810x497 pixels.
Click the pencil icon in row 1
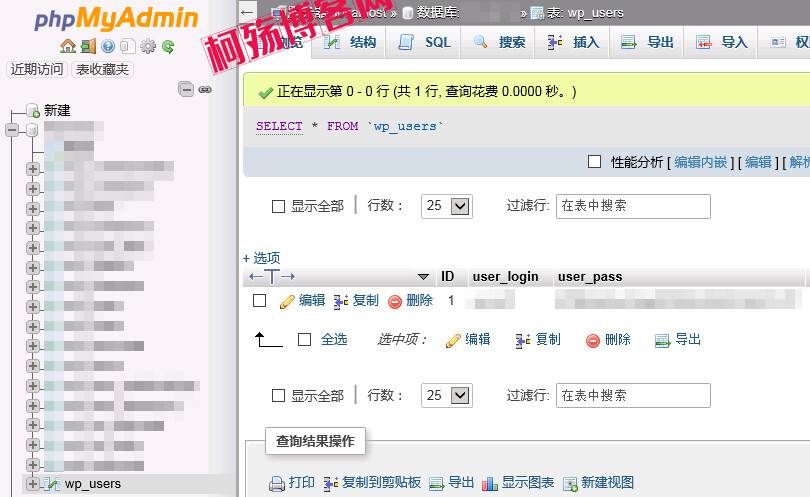287,301
